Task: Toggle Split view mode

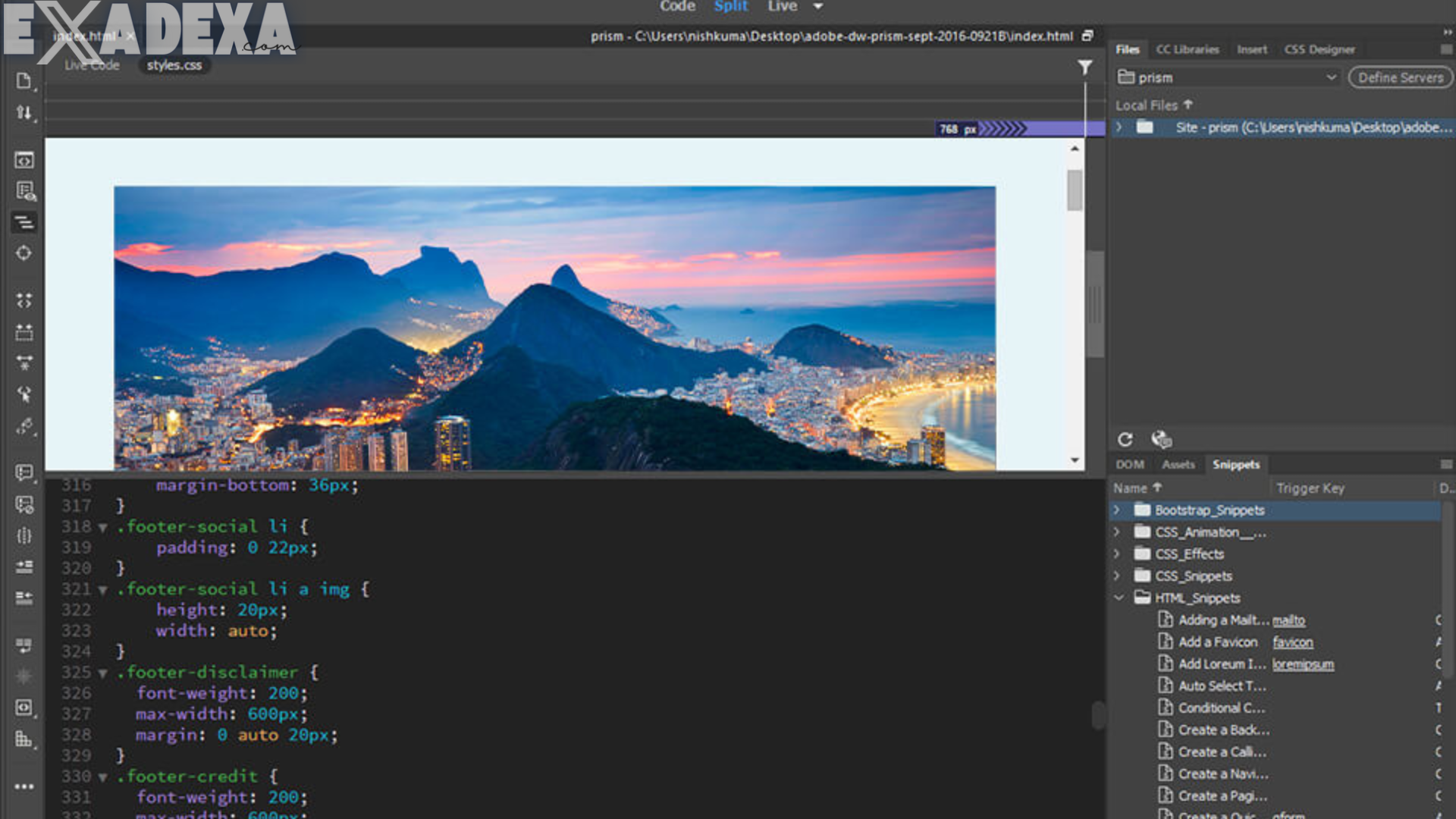Action: click(730, 6)
